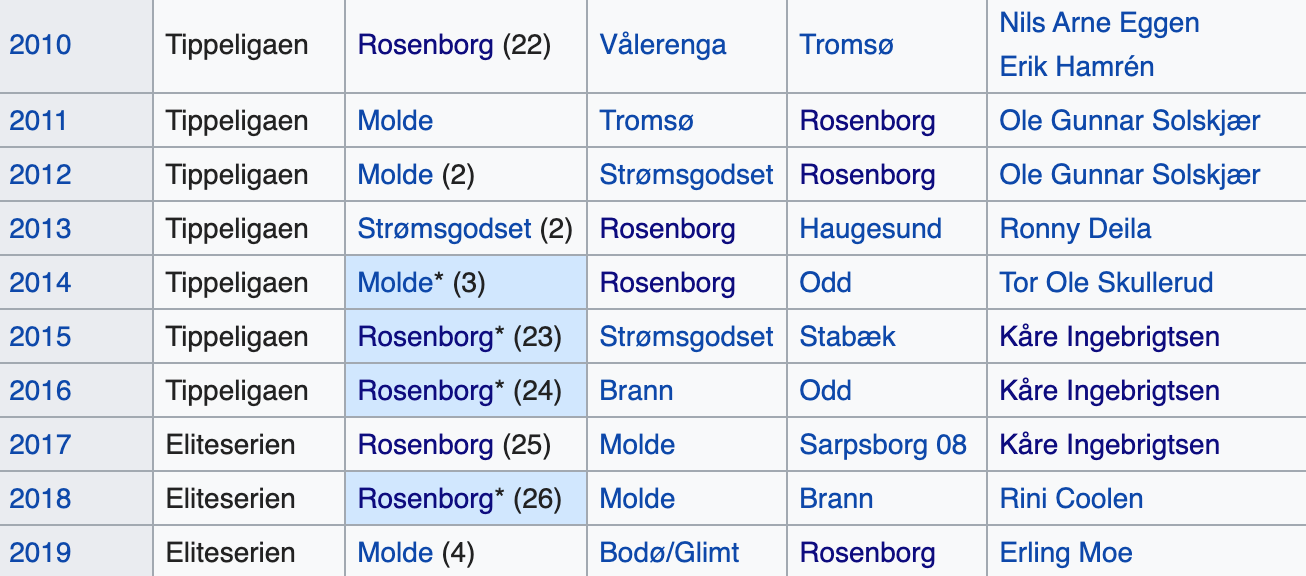Open Haugesund link
Screen dimensions: 1306x576
pyautogui.click(x=870, y=229)
